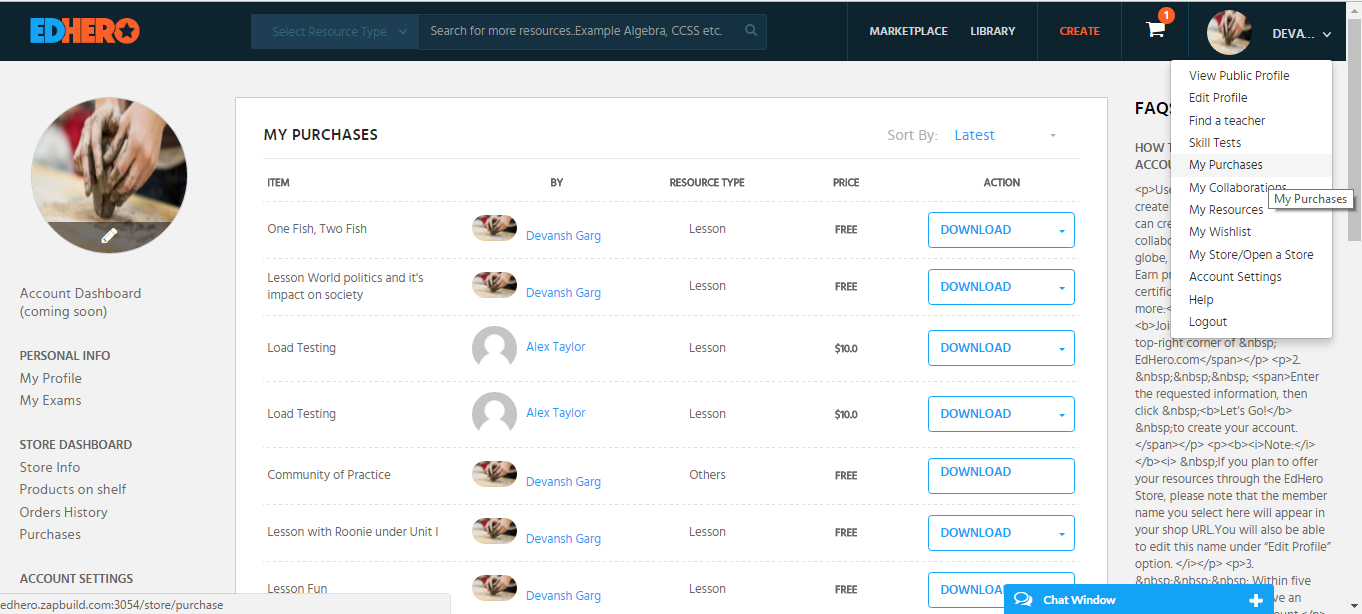The image size is (1362, 614).
Task: Open the shopping cart icon
Action: (1155, 29)
